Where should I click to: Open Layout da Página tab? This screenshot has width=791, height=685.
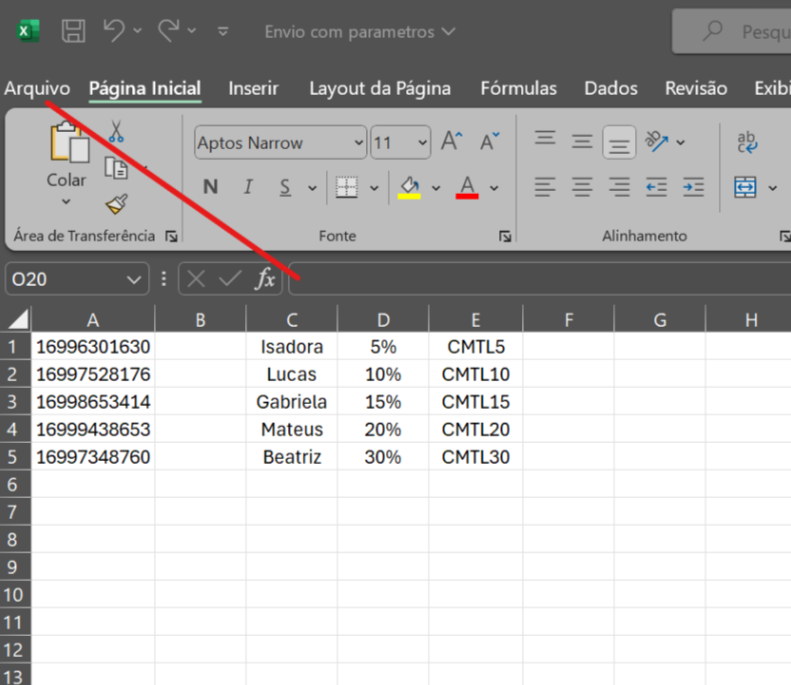click(380, 89)
